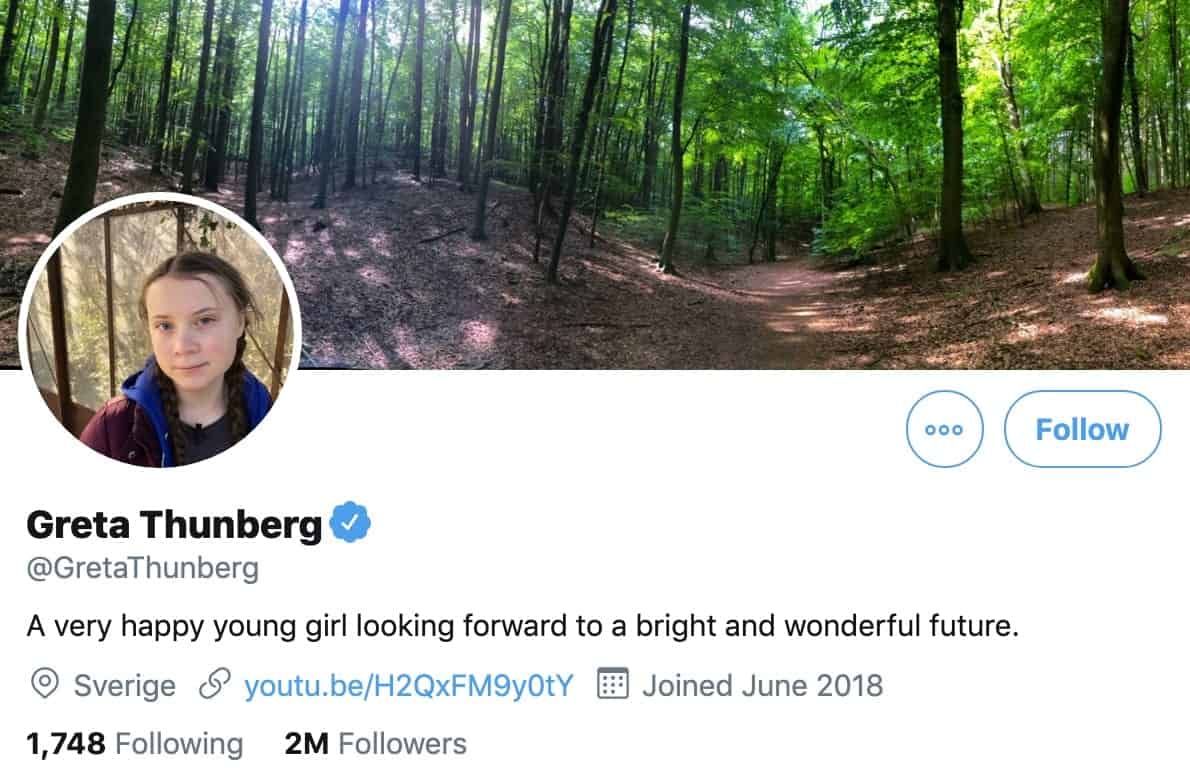Click the Greta Thunberg display name
1190x782 pixels.
174,524
